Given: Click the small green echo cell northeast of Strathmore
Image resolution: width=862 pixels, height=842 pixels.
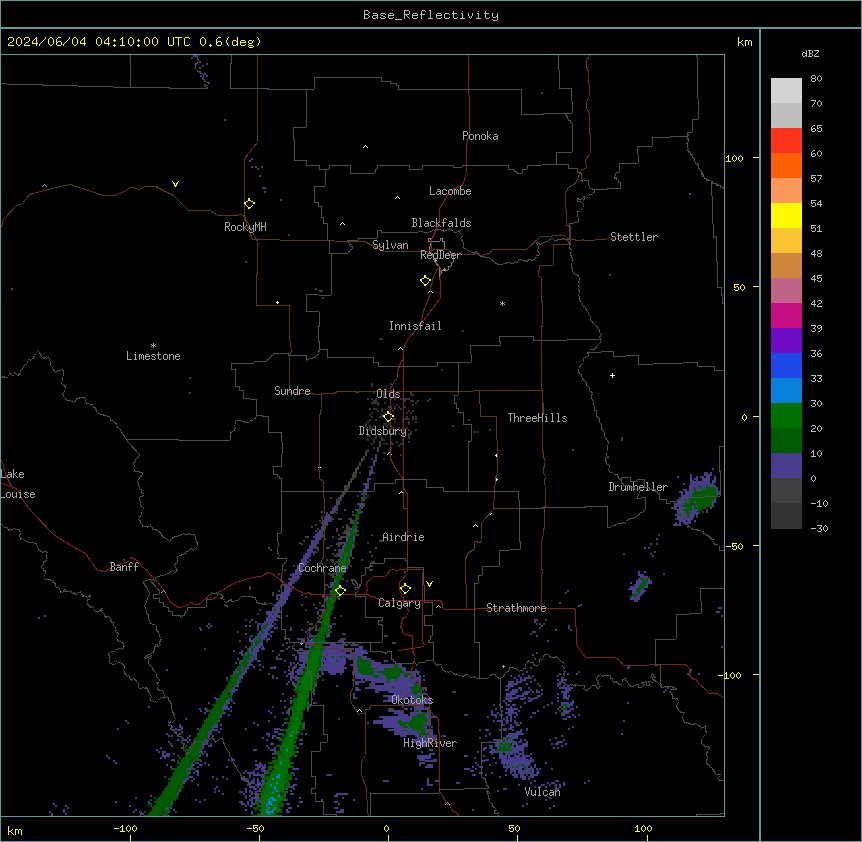Looking at the screenshot, I should (640, 586).
